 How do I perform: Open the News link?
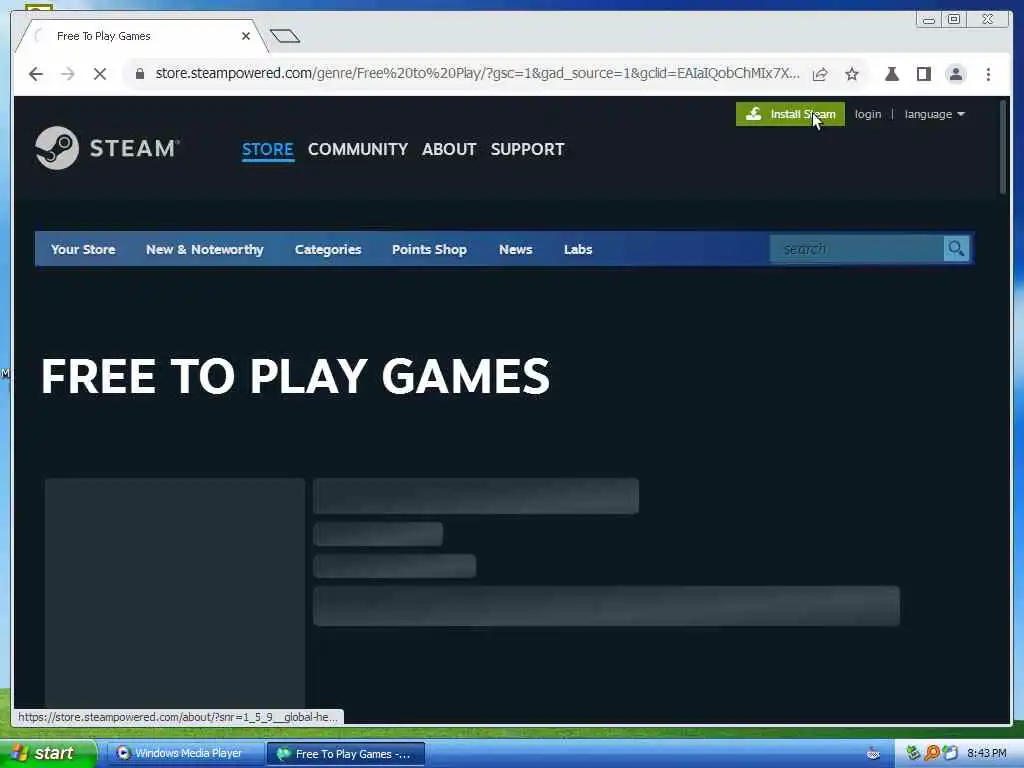pos(516,249)
